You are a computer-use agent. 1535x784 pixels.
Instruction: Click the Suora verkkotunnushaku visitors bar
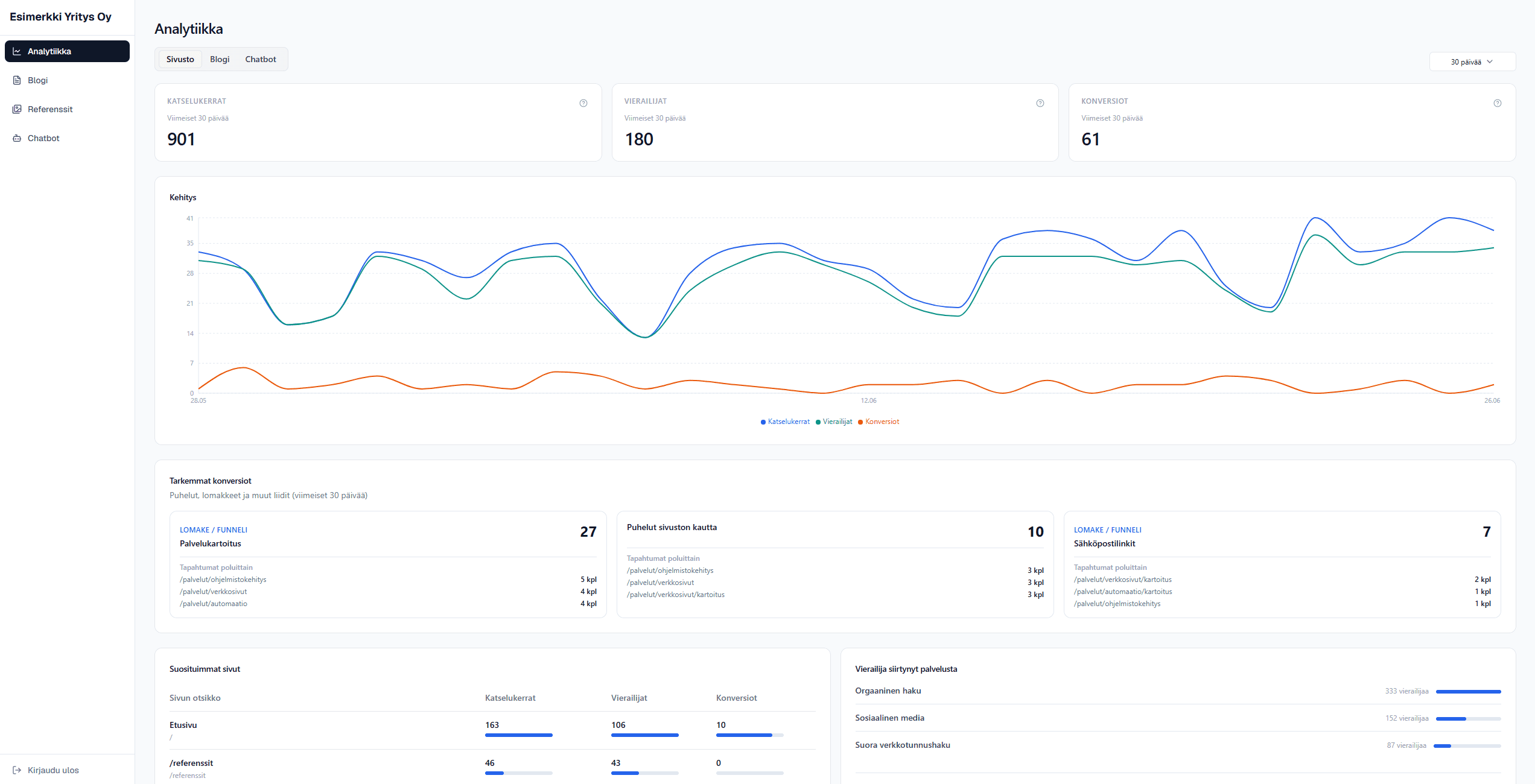coord(1467,746)
